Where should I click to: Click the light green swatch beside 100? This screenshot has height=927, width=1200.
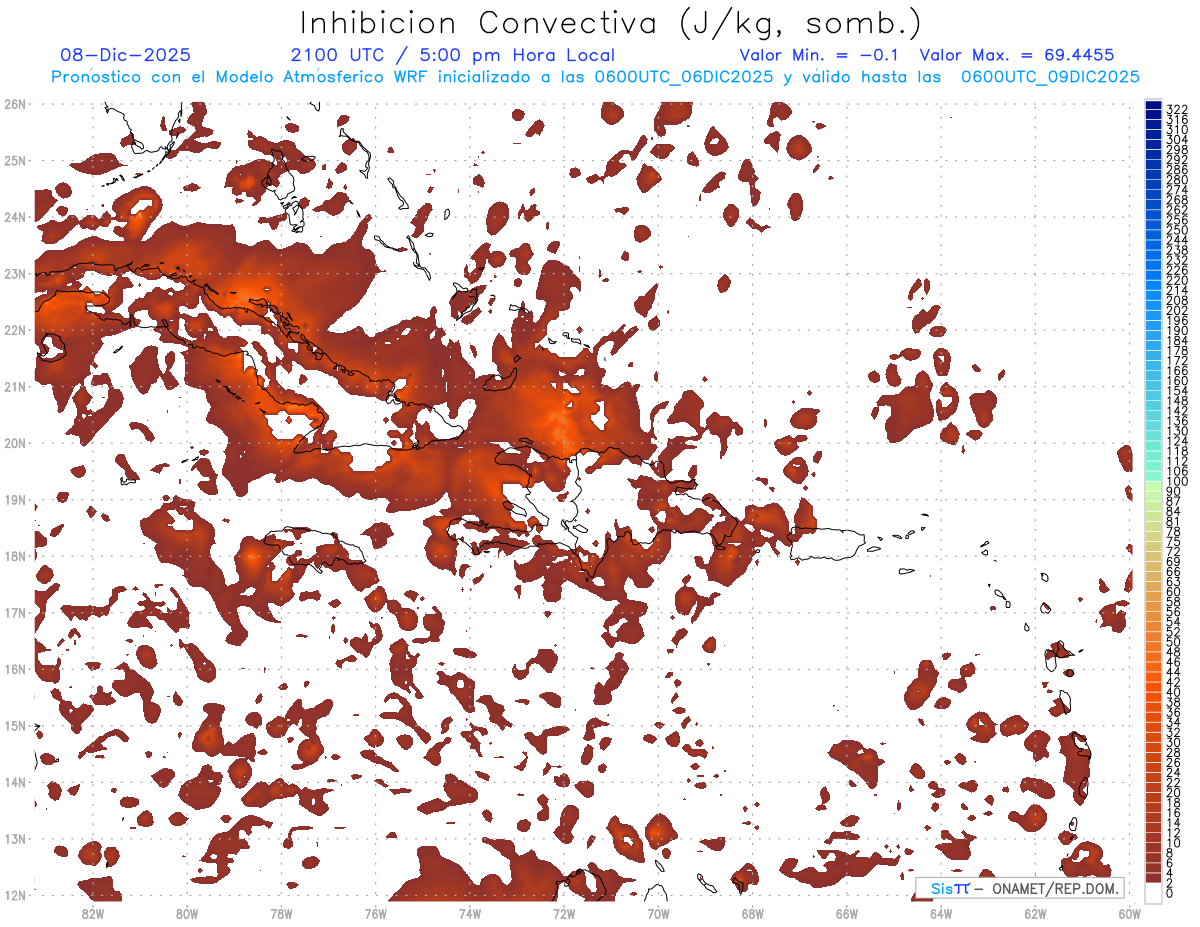coord(1153,487)
